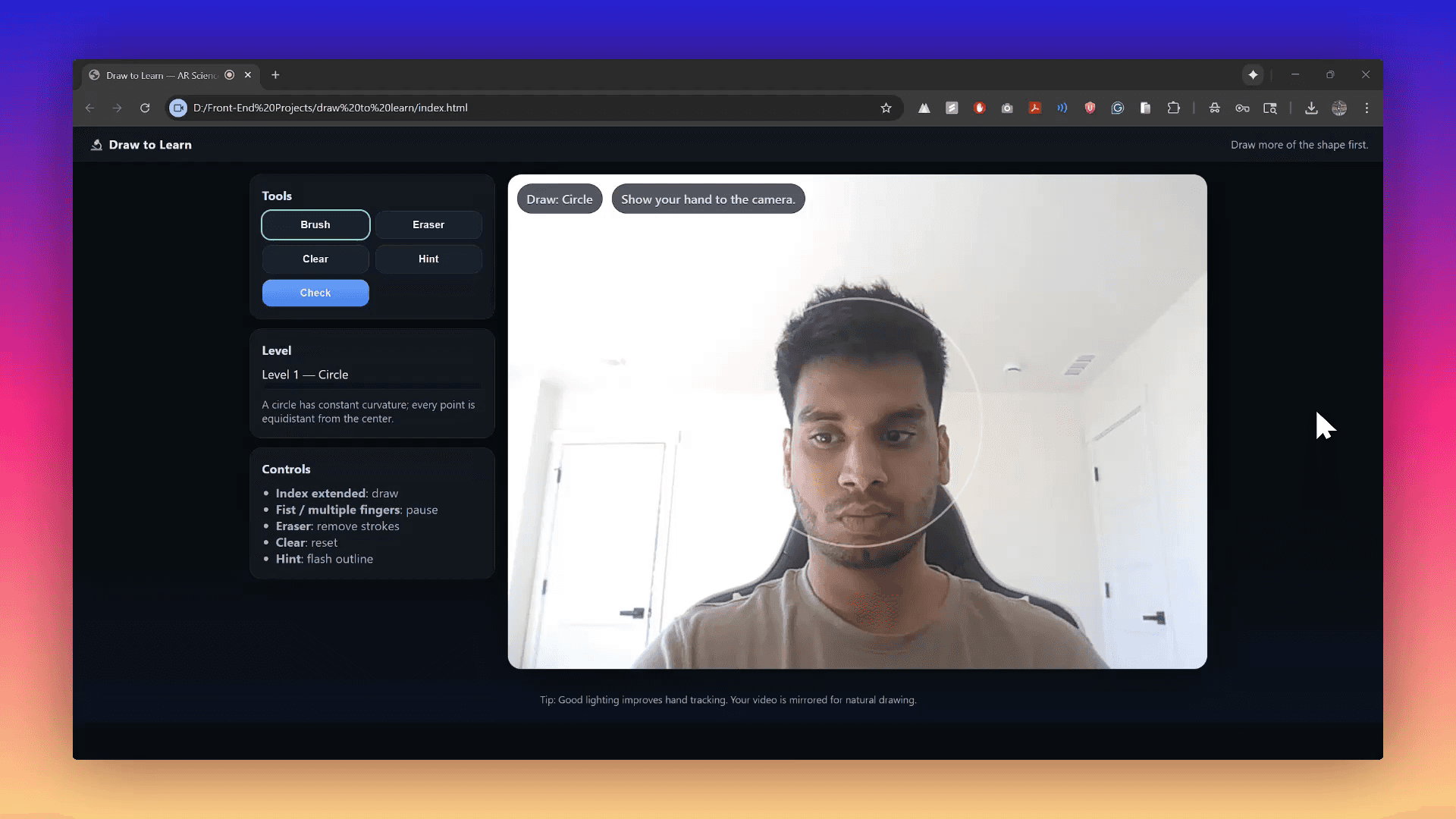Select the Brush tool

(x=315, y=224)
